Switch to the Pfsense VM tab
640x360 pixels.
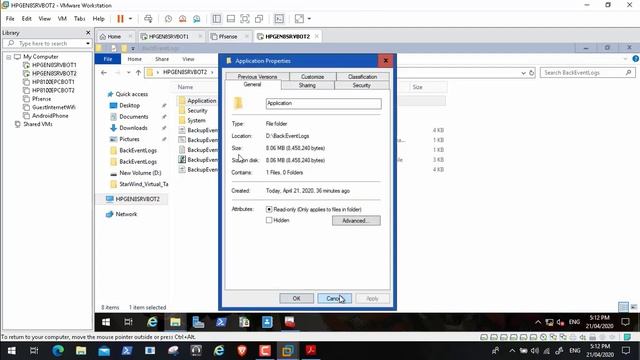[x=227, y=36]
